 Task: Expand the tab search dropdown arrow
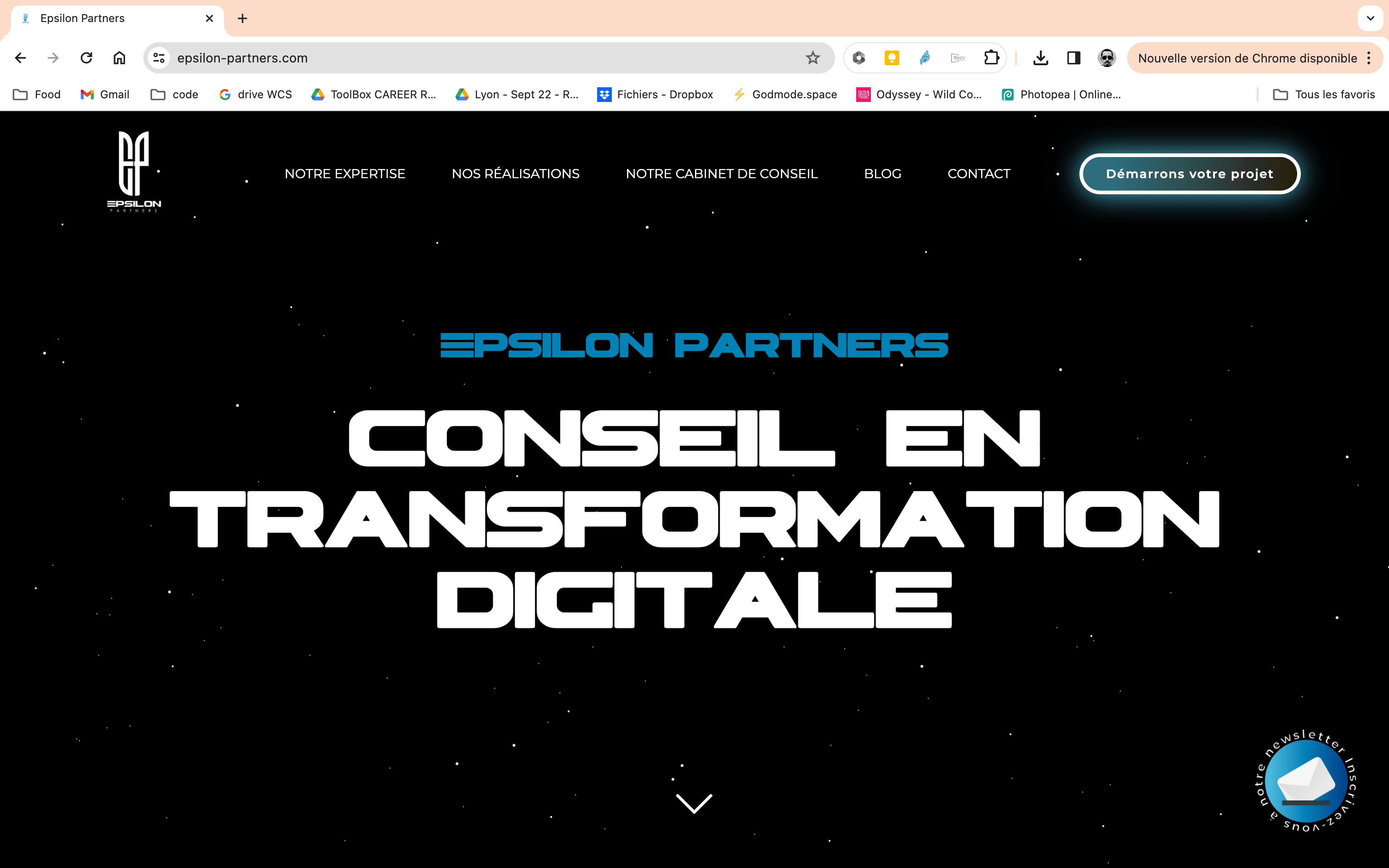click(1370, 18)
